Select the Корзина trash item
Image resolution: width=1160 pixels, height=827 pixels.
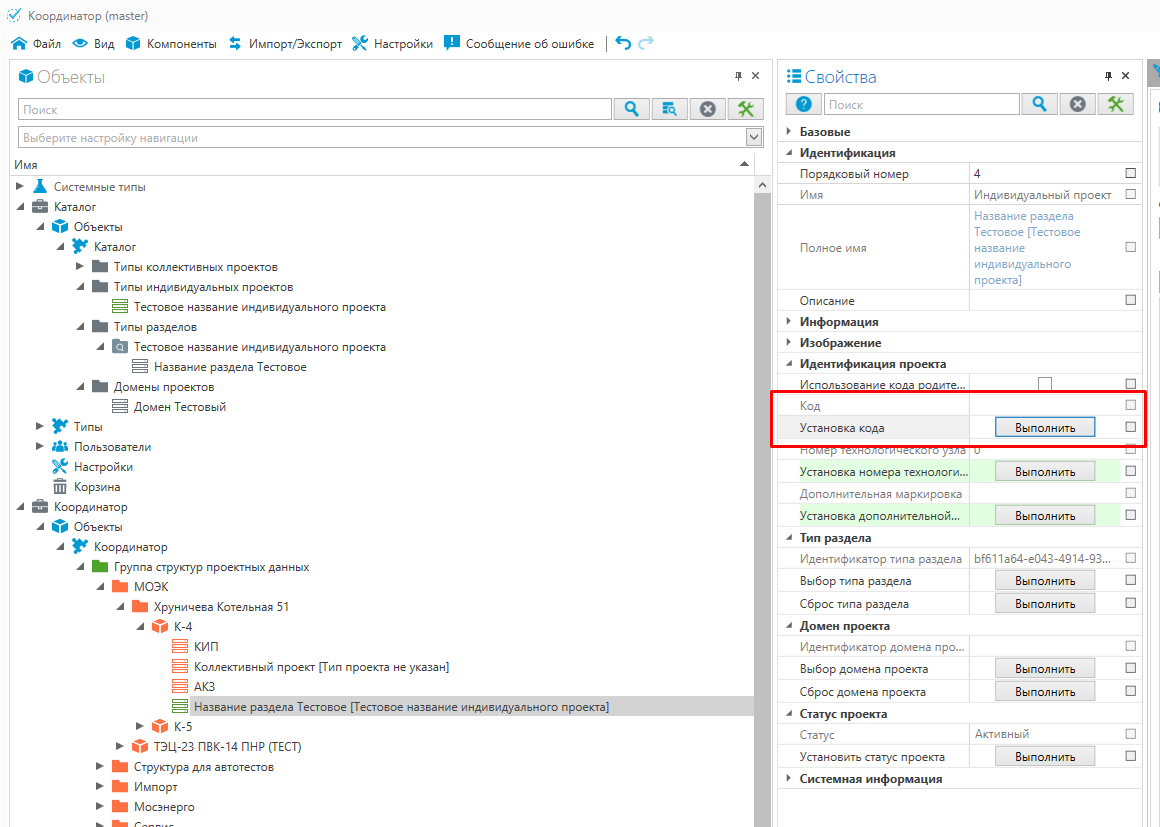[97, 487]
